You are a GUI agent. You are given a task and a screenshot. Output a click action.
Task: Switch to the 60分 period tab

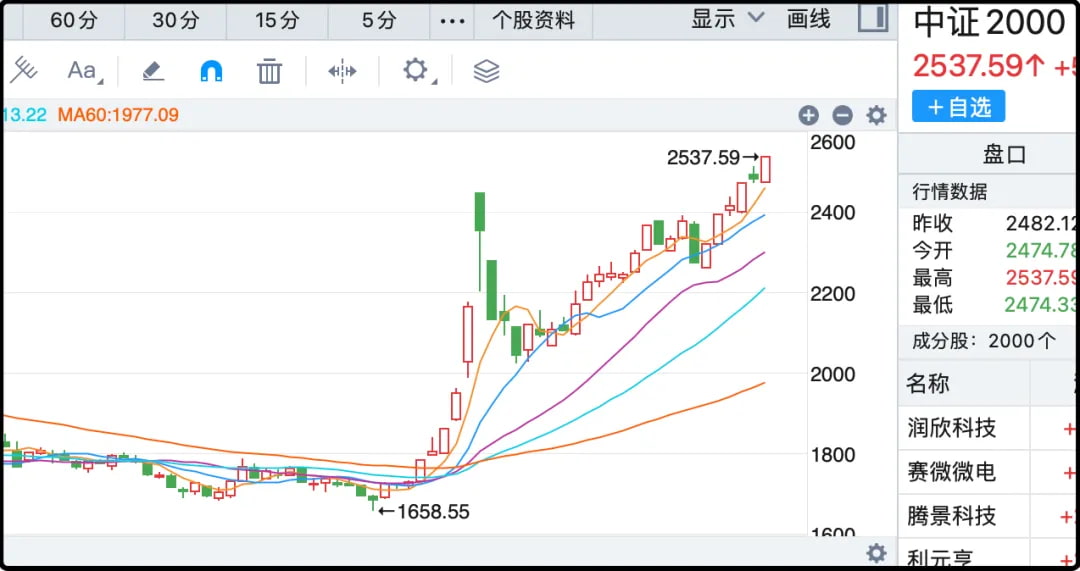(73, 20)
